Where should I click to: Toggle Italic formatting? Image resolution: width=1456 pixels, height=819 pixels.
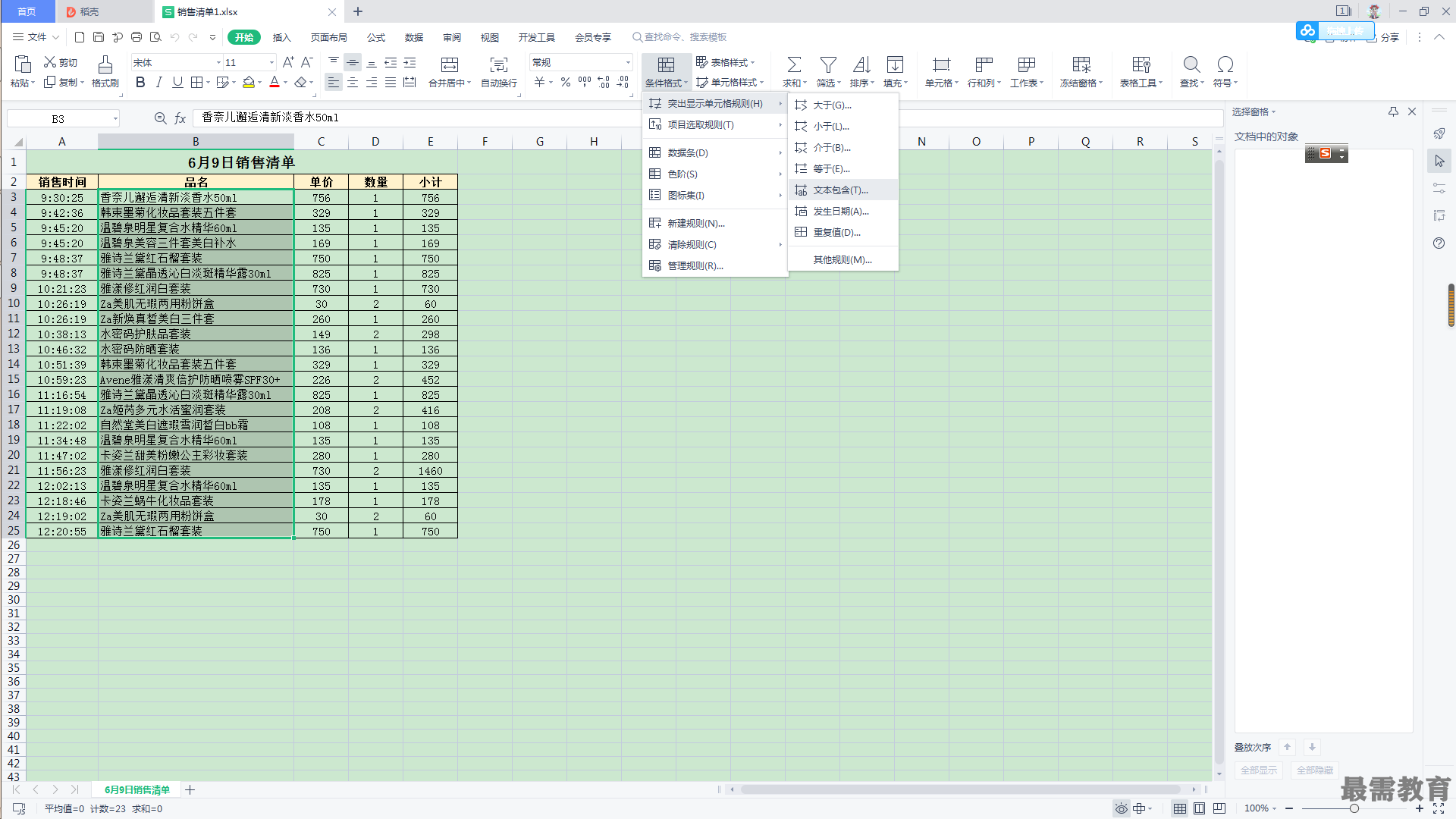(158, 82)
